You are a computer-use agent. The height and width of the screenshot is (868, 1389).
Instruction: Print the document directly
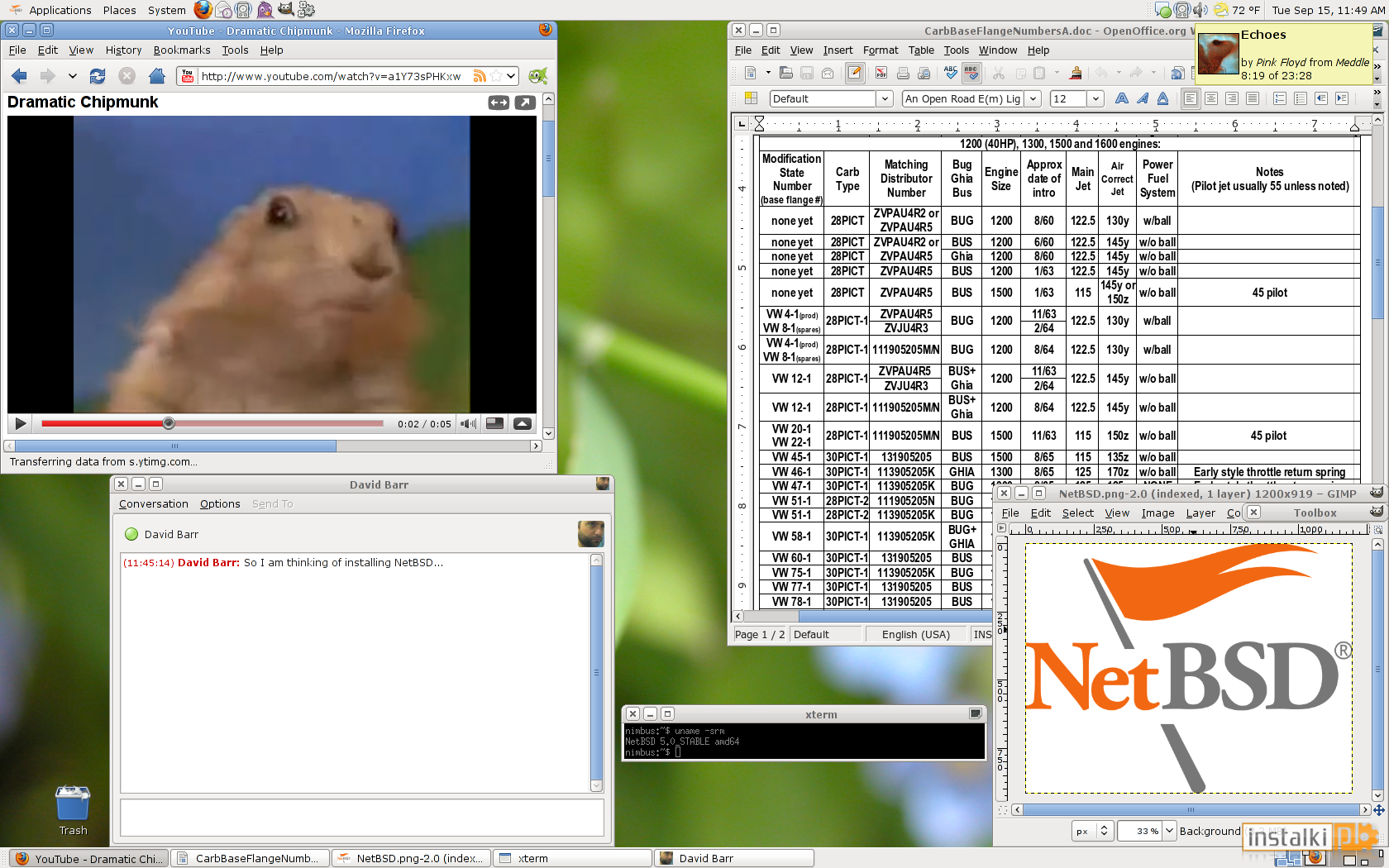903,74
